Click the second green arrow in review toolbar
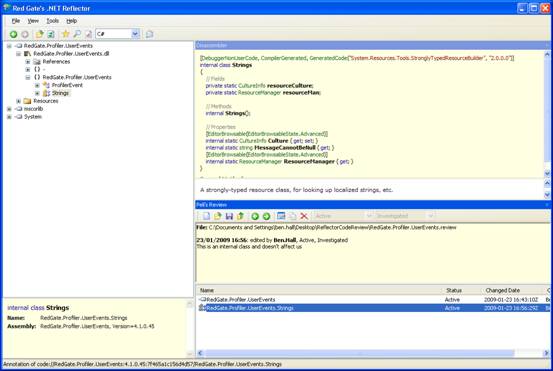This screenshot has height=371, width=553. click(x=267, y=216)
